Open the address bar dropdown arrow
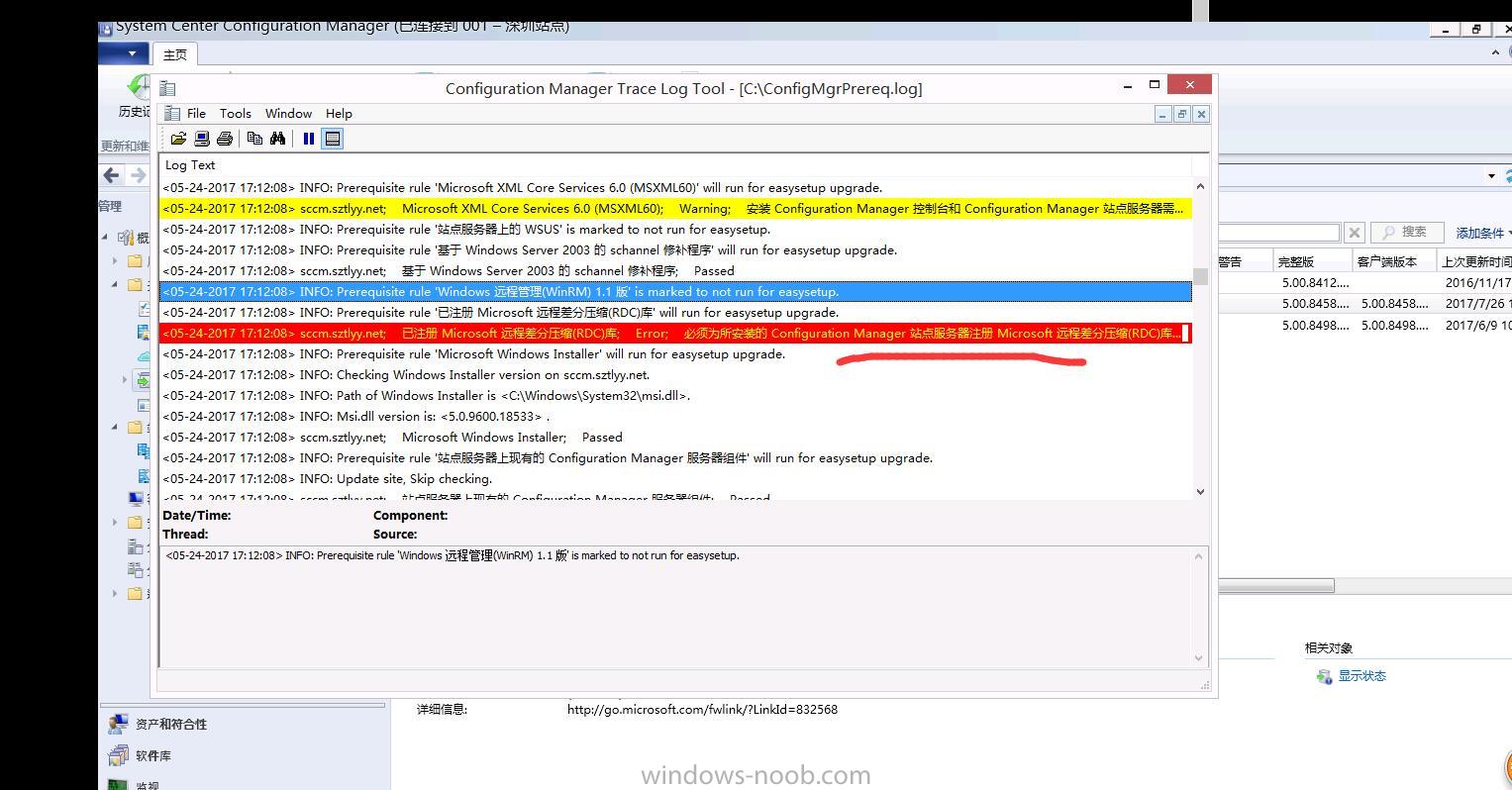Viewport: 1512px width, 790px height. pyautogui.click(x=1491, y=176)
